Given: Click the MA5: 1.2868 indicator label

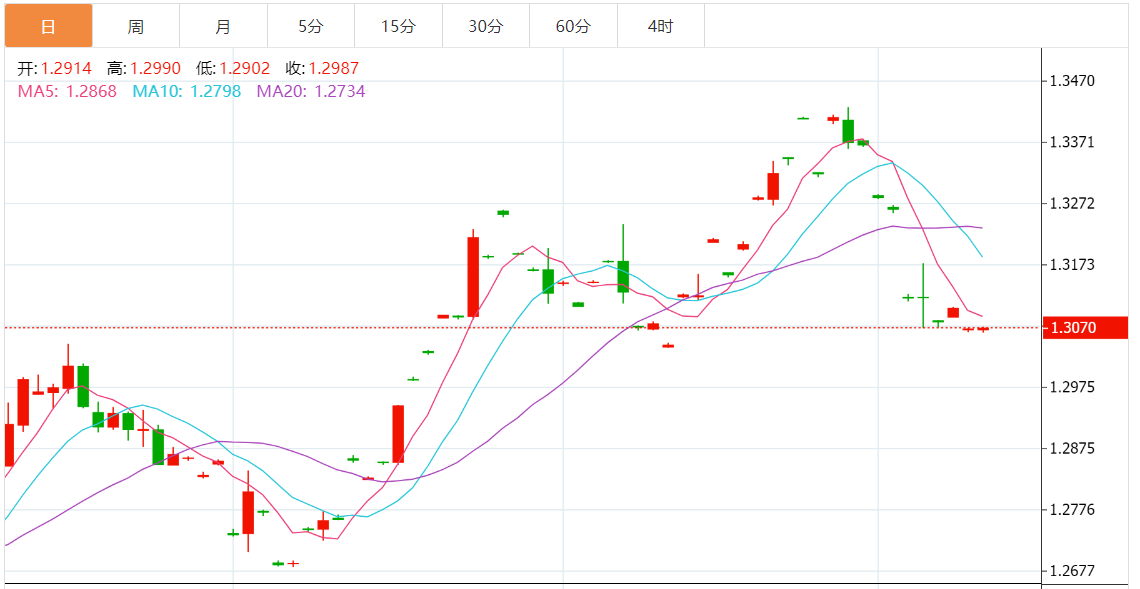Looking at the screenshot, I should pos(67,92).
